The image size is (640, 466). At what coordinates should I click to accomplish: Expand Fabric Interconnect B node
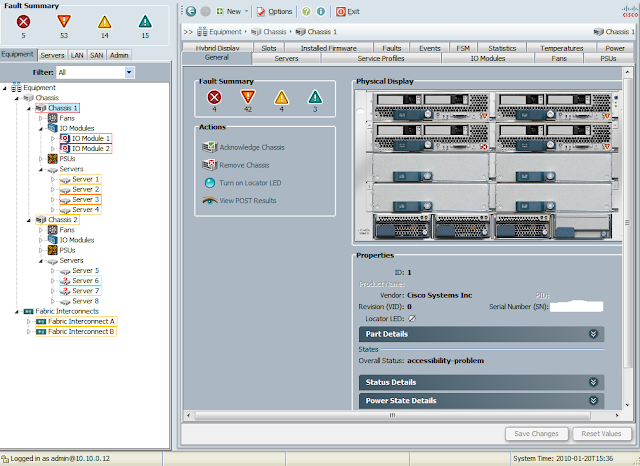tap(29, 332)
